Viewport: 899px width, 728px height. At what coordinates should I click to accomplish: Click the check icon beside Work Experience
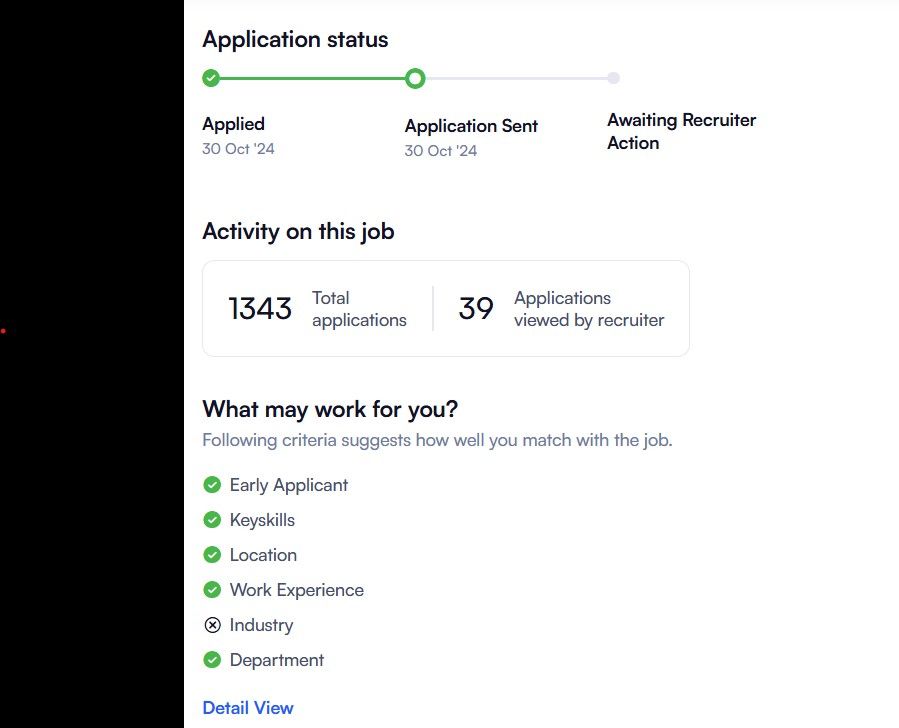[212, 590]
